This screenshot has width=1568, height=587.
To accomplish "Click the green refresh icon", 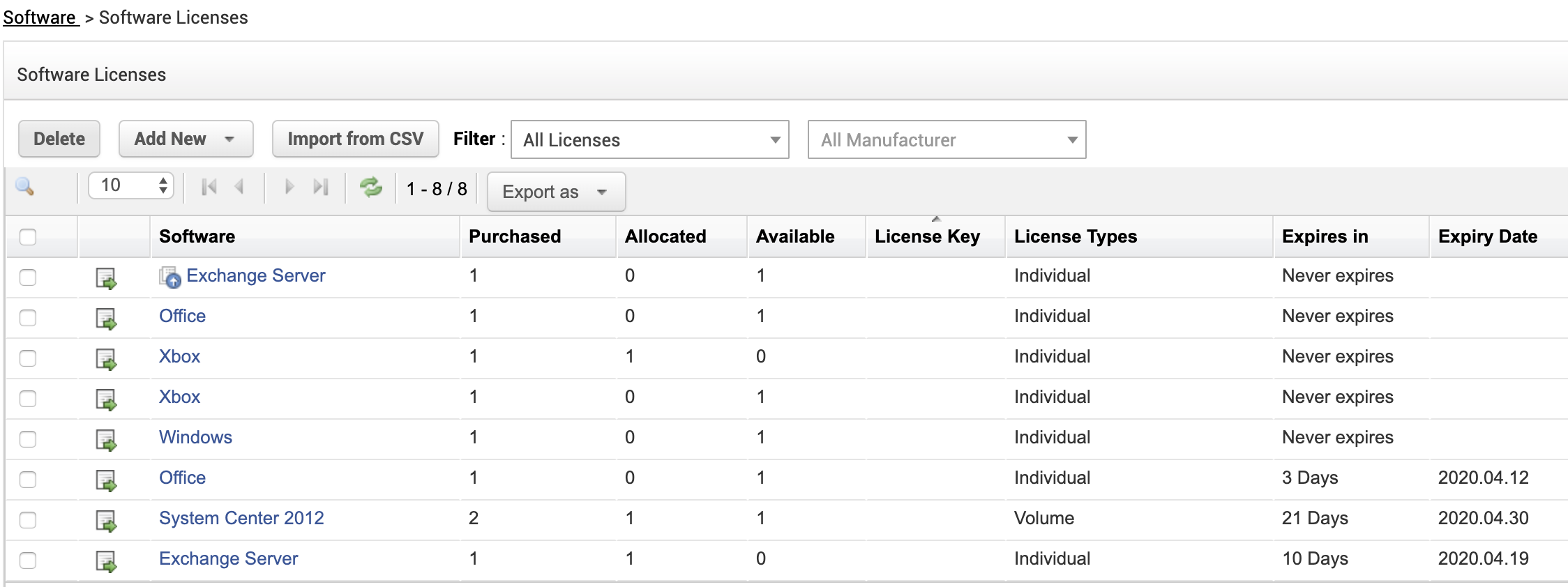I will [370, 187].
